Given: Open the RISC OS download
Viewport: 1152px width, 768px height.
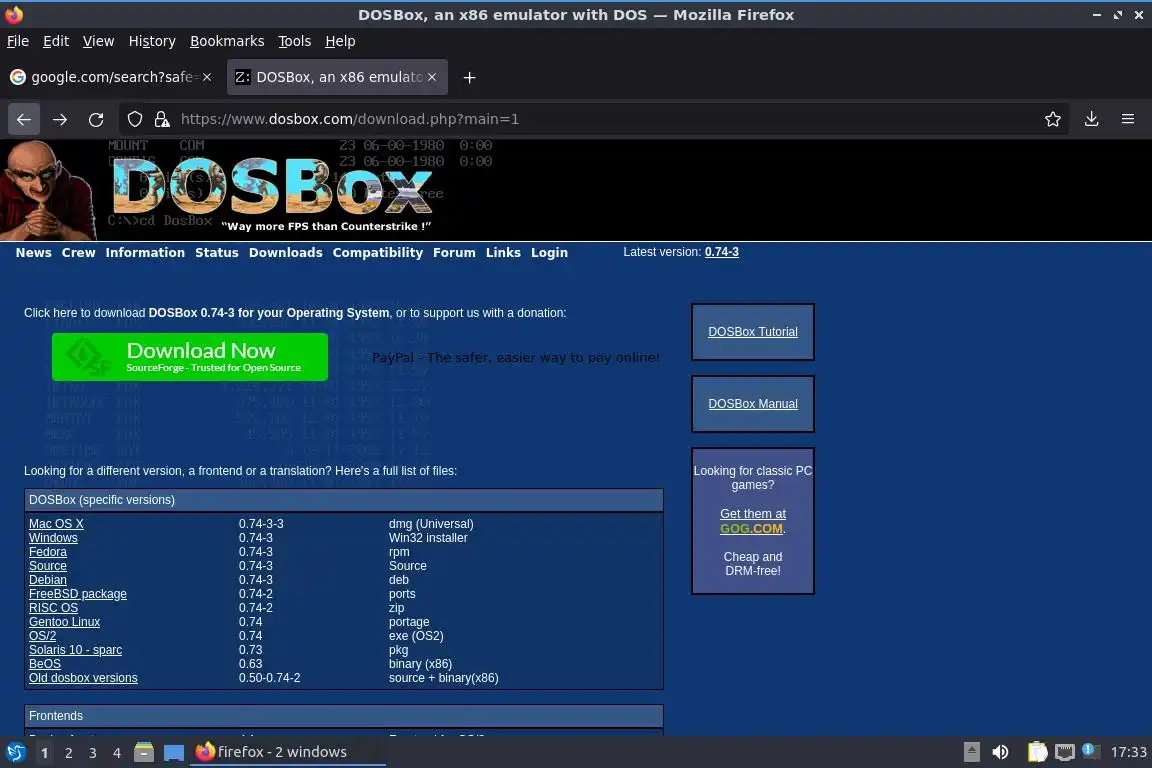Looking at the screenshot, I should coord(53,608).
